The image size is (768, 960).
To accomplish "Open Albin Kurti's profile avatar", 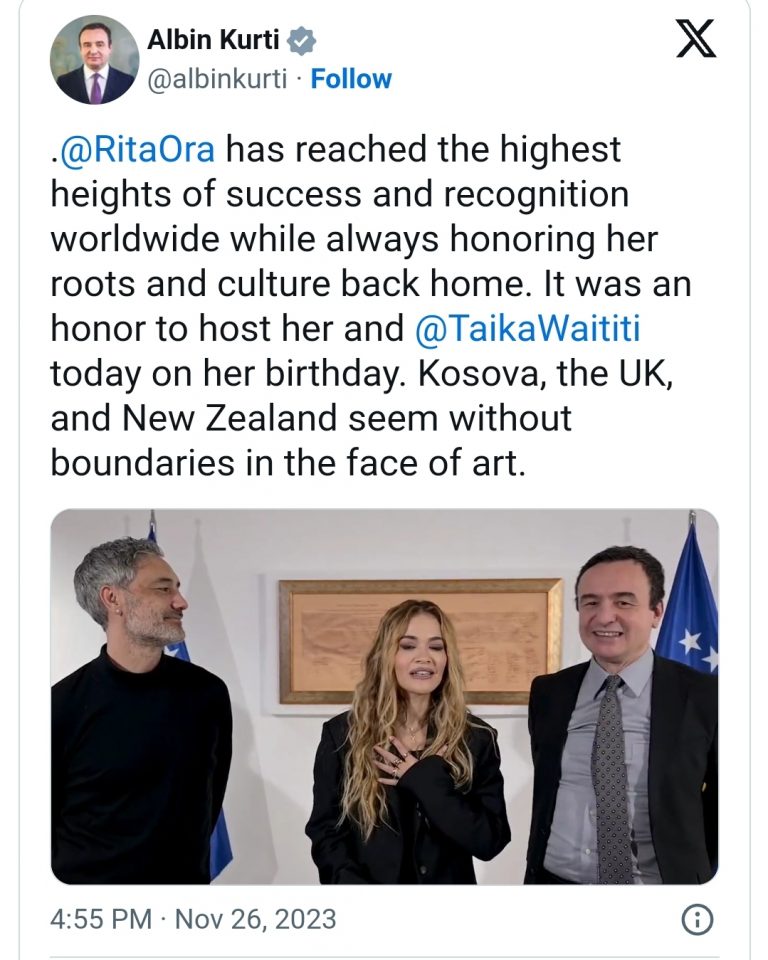I will [95, 60].
